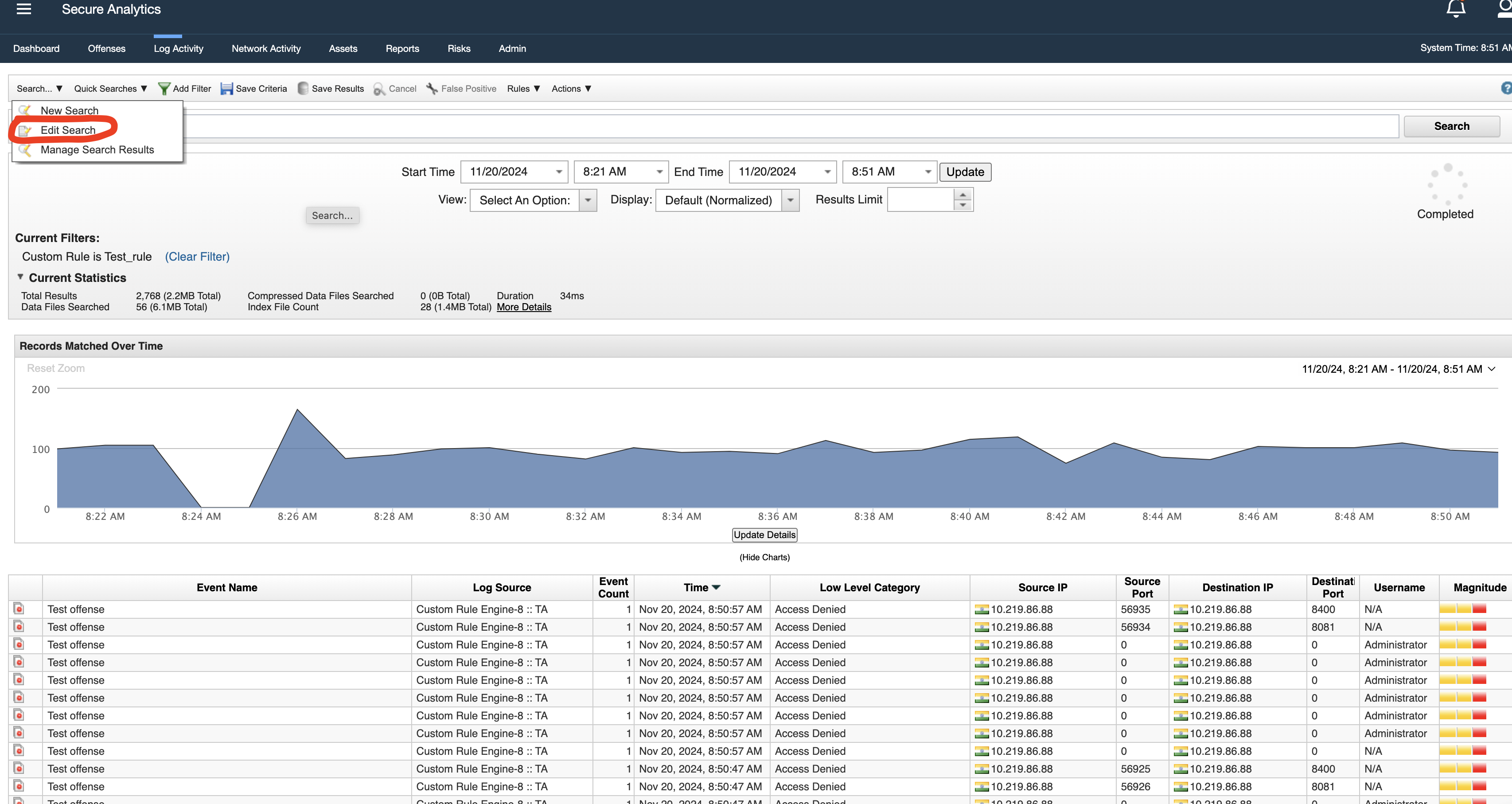This screenshot has width=1512, height=804.
Task: Click the search query input bar
Action: point(790,126)
